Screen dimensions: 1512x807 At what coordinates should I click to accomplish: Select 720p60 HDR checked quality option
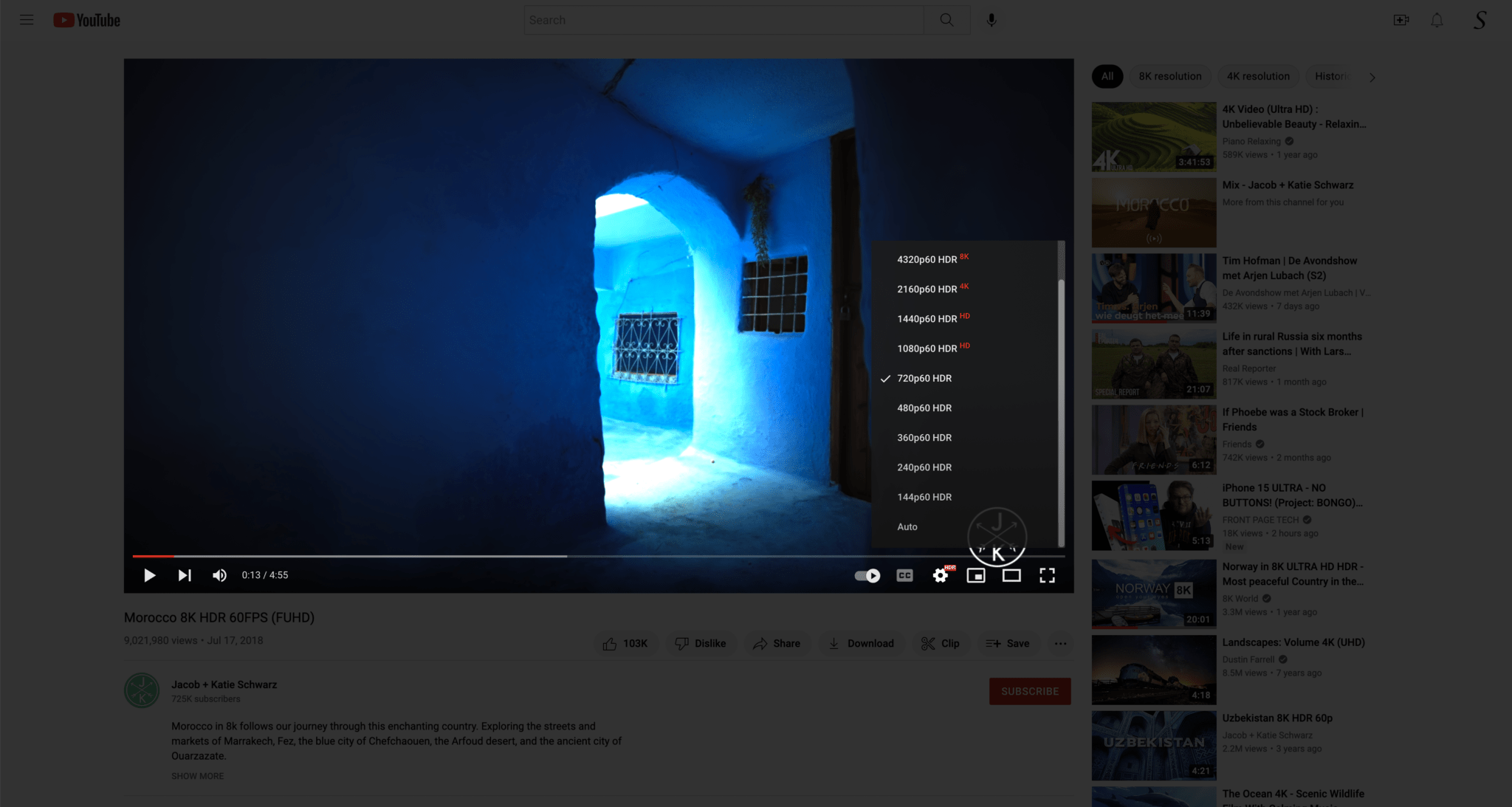click(924, 378)
